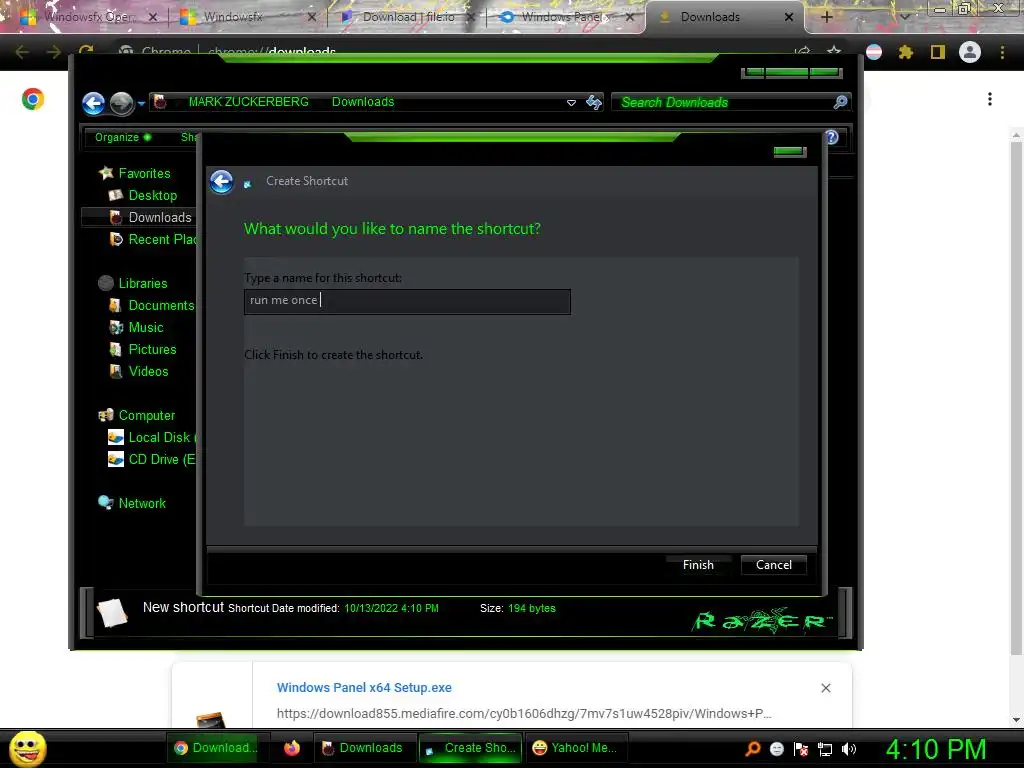Click tray action center flag icon
Viewport: 1024px width, 768px height.
click(801, 749)
